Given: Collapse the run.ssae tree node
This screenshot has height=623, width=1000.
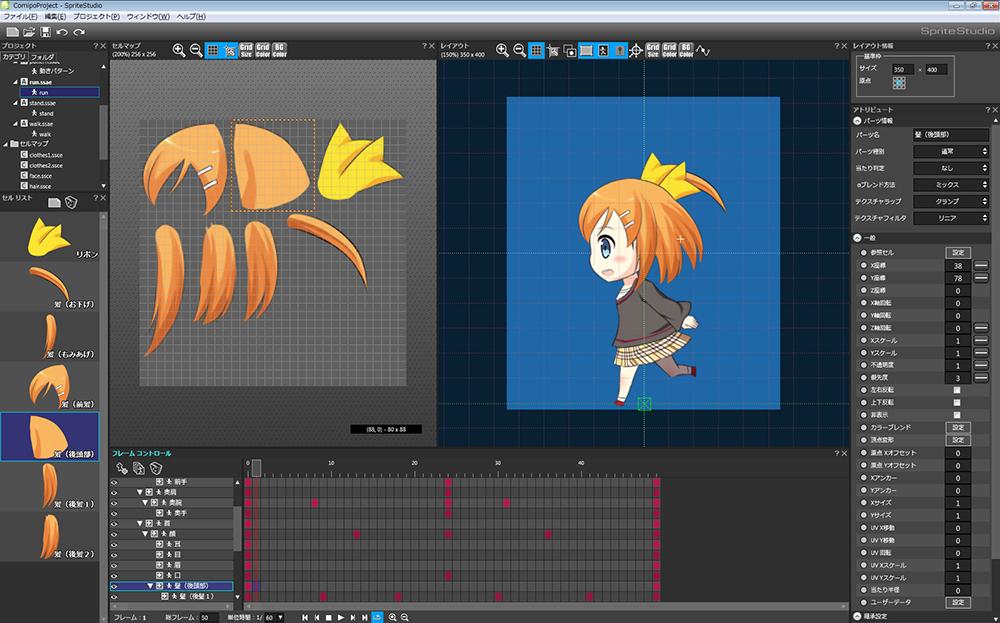Looking at the screenshot, I should coord(16,82).
